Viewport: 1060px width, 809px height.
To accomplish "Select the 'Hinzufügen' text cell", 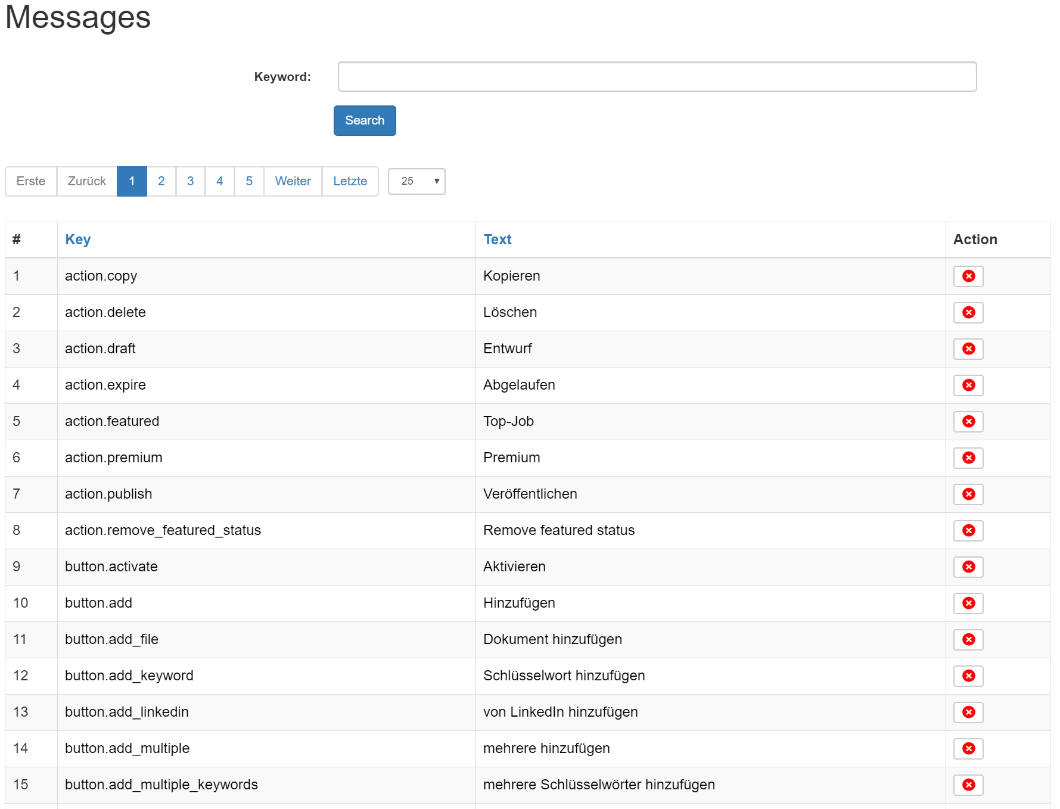I will click(x=710, y=604).
